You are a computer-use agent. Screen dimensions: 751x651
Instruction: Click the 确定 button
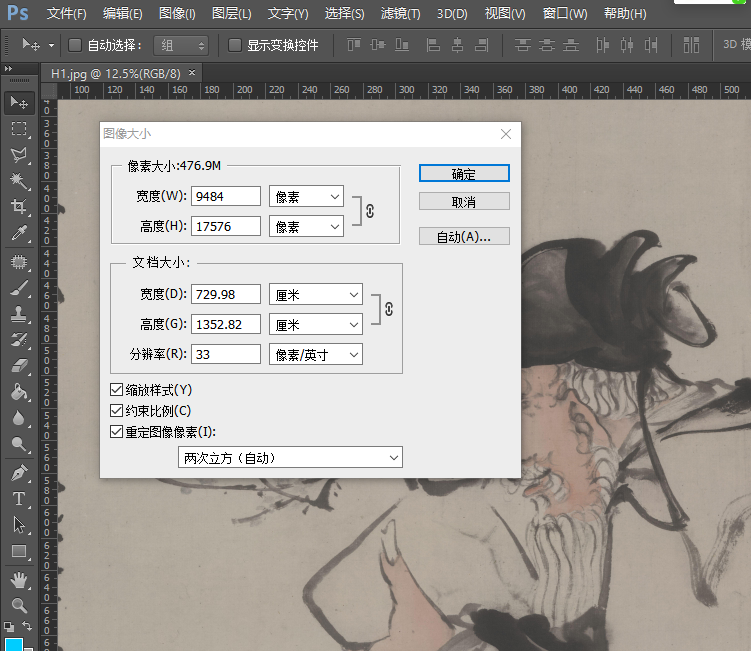[464, 173]
